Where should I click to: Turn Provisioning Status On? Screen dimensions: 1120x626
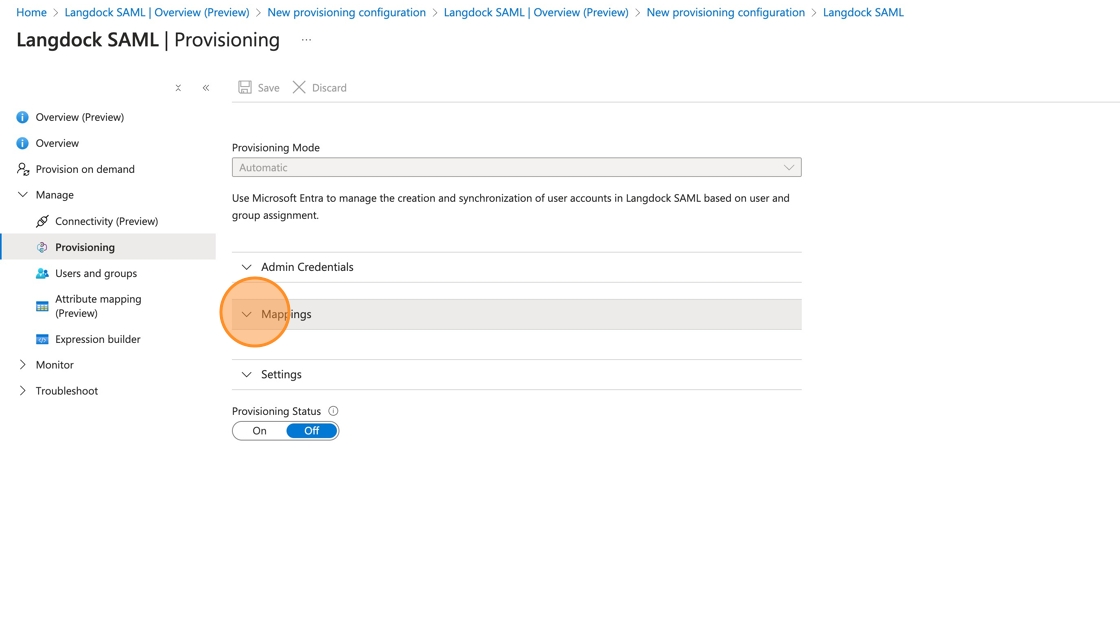point(259,431)
